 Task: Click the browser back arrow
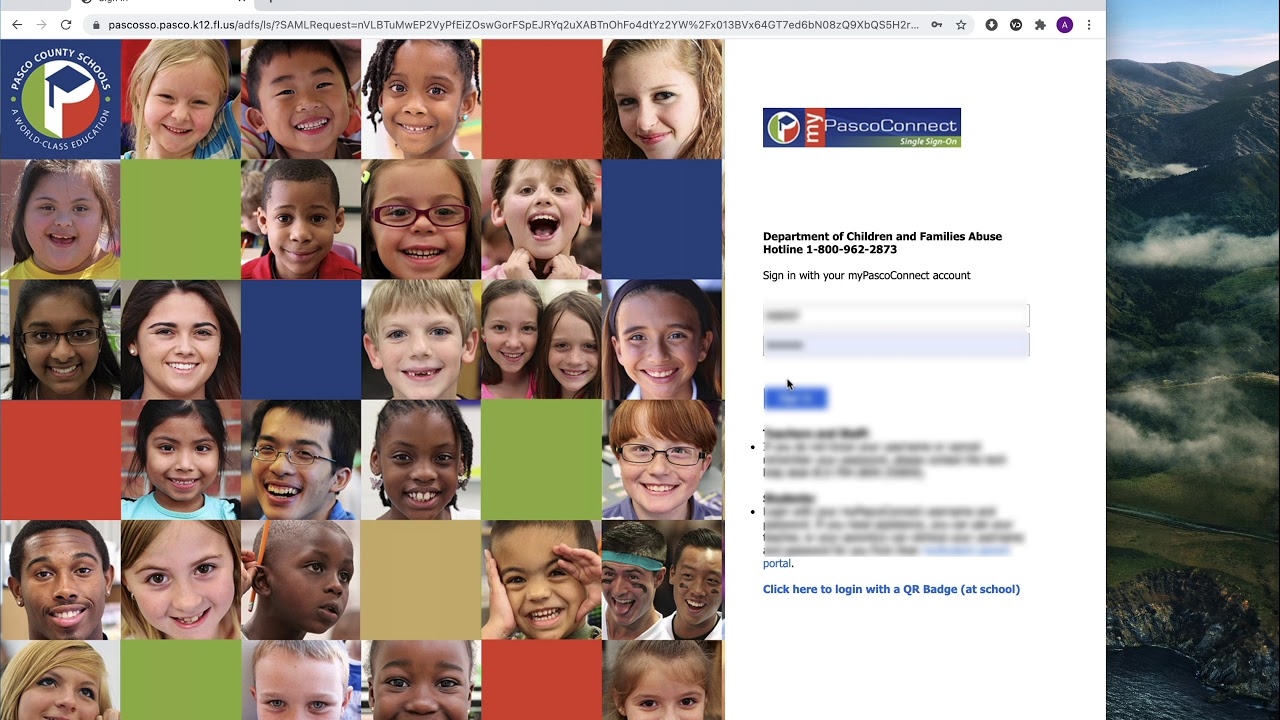(17, 25)
